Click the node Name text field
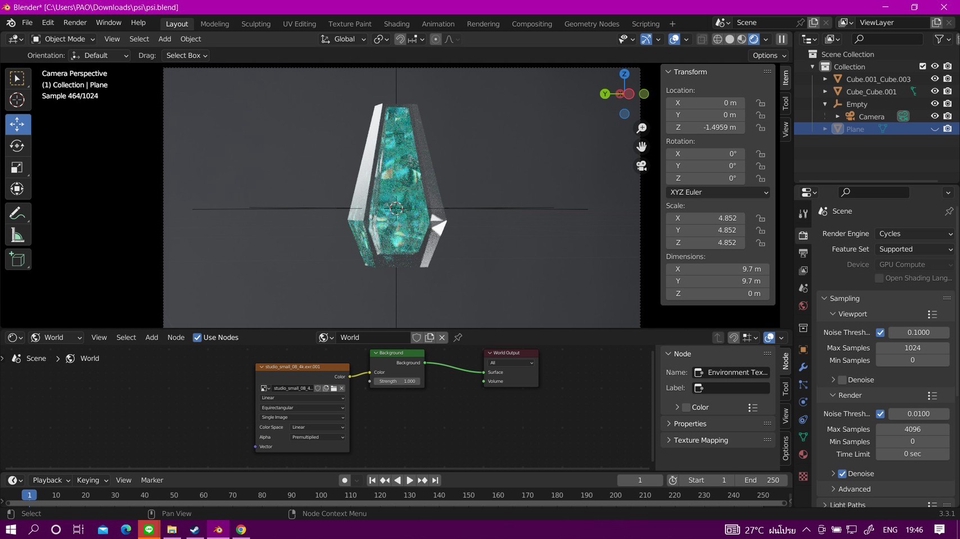The height and width of the screenshot is (539, 960). point(731,372)
